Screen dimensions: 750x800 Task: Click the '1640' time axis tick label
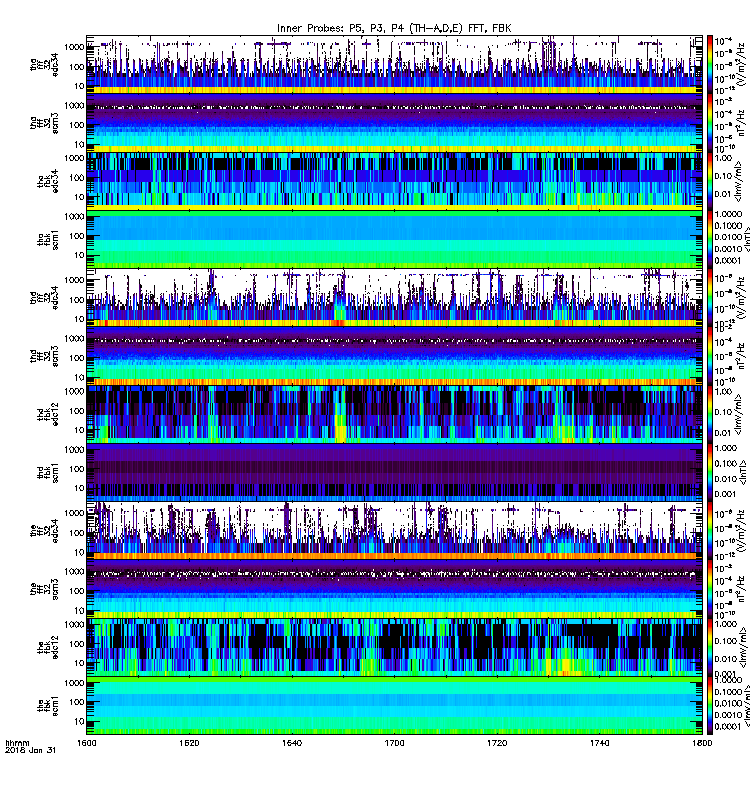pos(292,743)
